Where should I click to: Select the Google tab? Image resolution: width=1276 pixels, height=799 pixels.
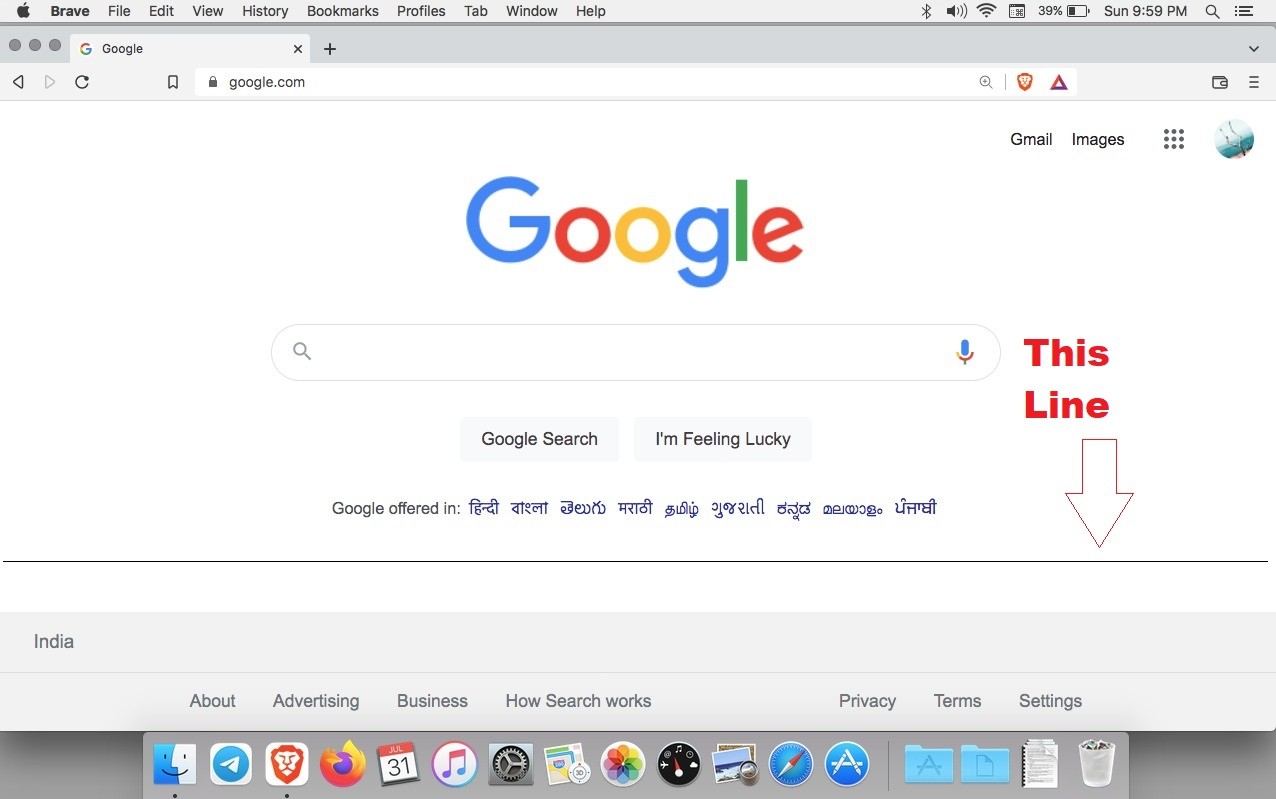190,48
